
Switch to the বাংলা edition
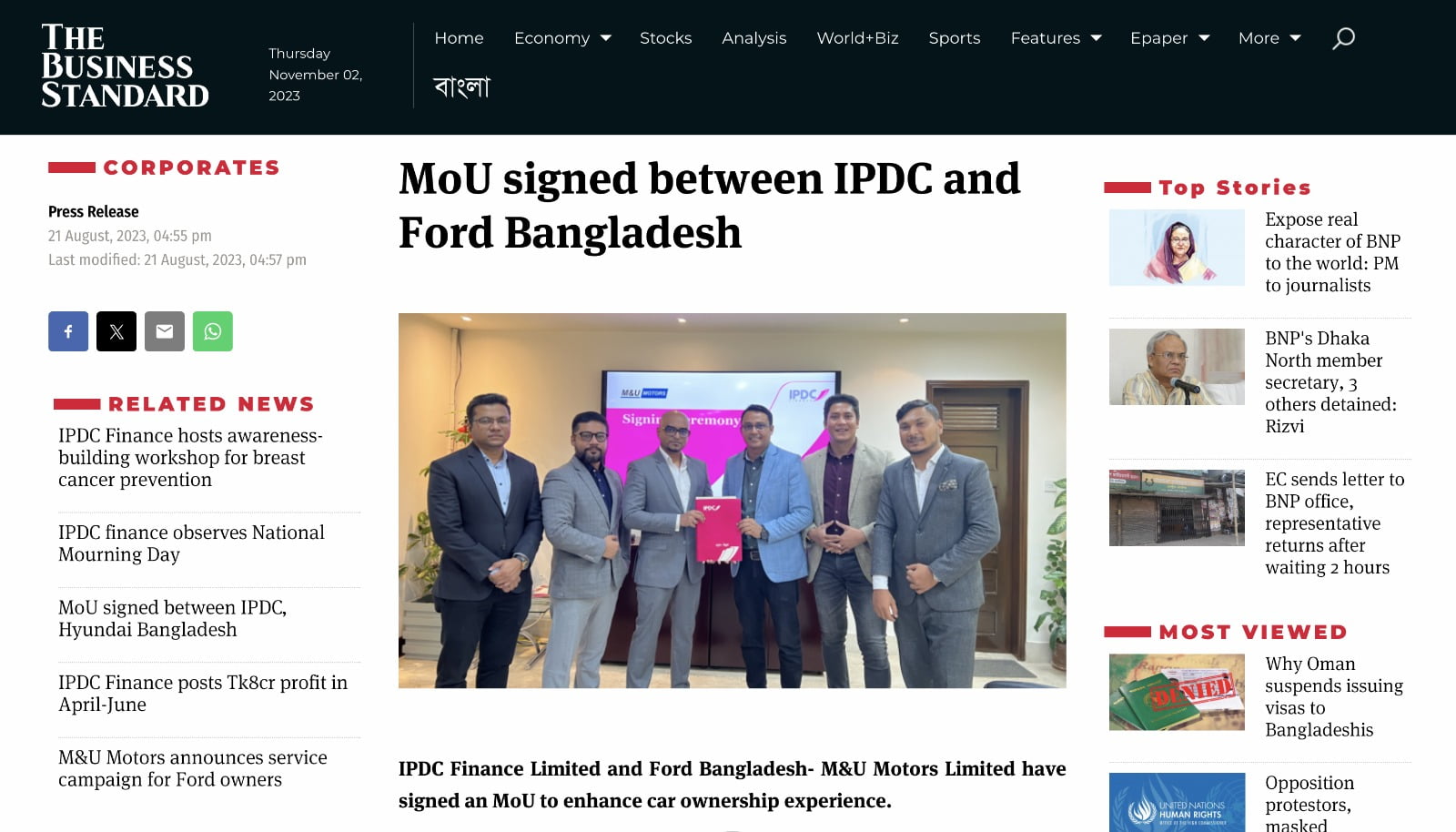(462, 87)
